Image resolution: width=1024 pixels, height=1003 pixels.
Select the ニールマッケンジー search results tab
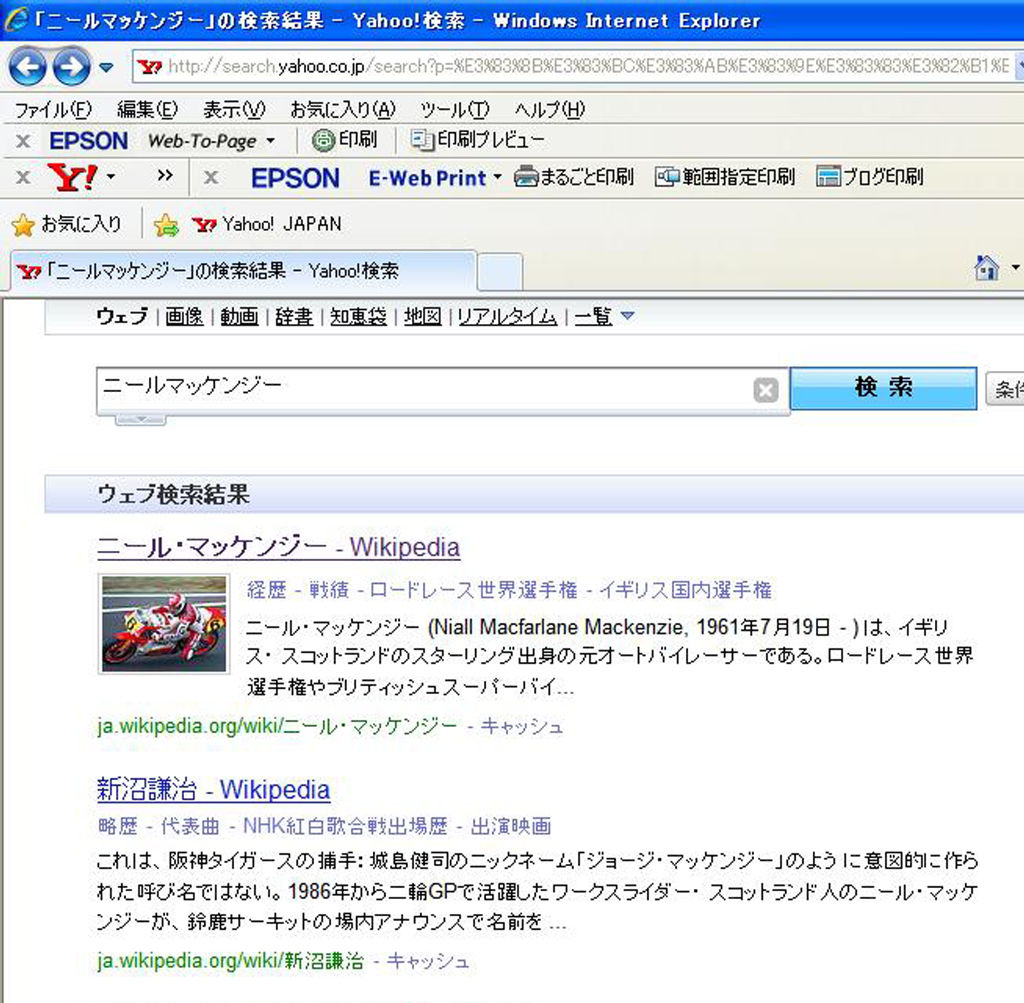pos(243,270)
